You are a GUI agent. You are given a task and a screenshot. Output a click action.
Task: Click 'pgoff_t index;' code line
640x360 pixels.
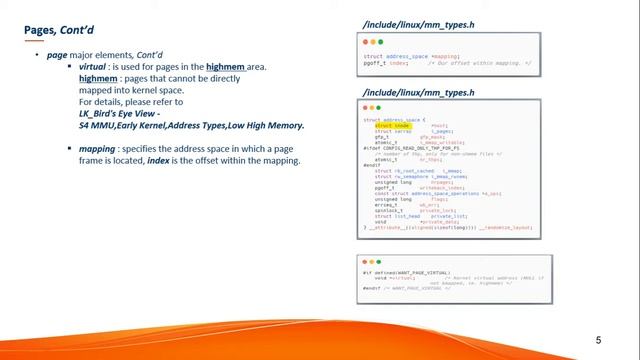tap(386, 63)
